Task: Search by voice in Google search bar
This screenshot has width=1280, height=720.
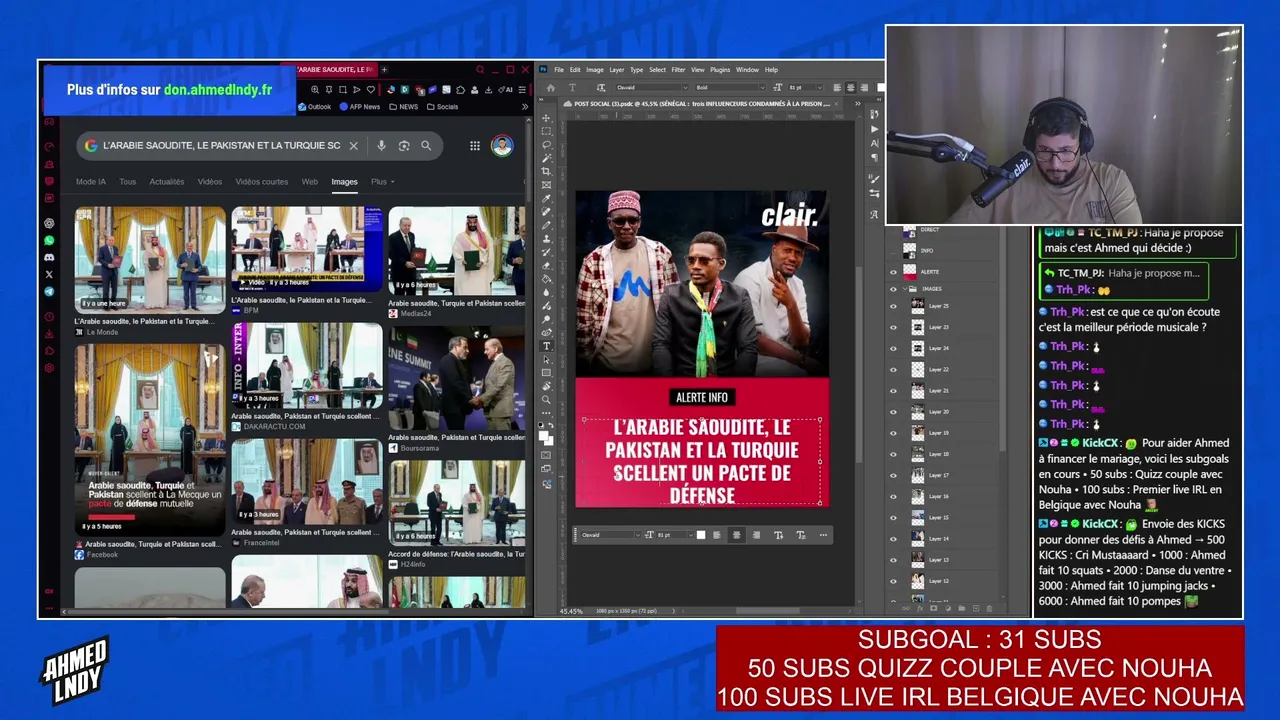Action: (381, 146)
